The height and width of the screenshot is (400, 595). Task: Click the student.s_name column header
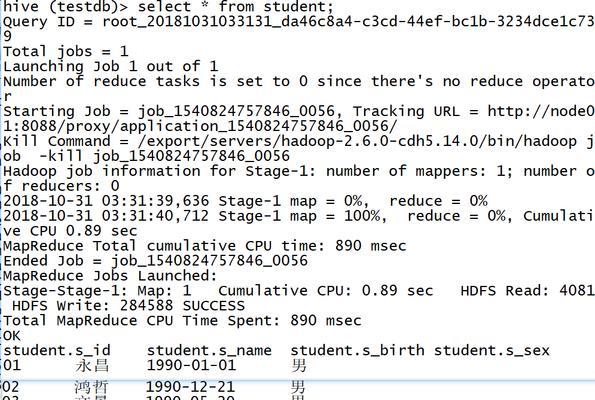click(209, 351)
